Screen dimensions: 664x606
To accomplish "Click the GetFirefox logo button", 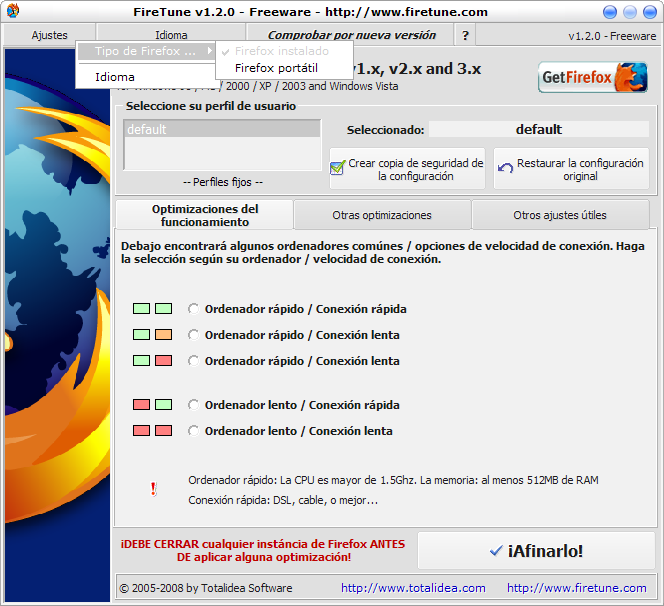I will point(592,77).
